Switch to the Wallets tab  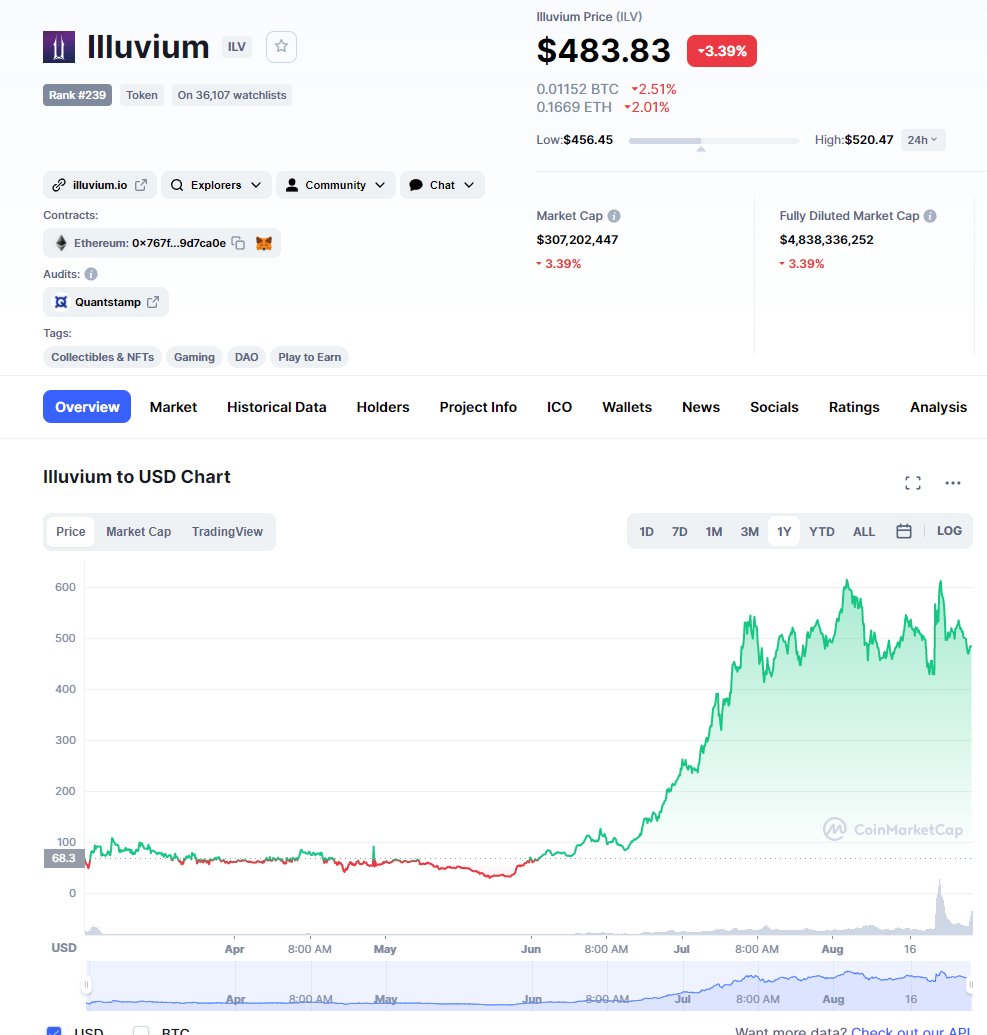tap(627, 407)
